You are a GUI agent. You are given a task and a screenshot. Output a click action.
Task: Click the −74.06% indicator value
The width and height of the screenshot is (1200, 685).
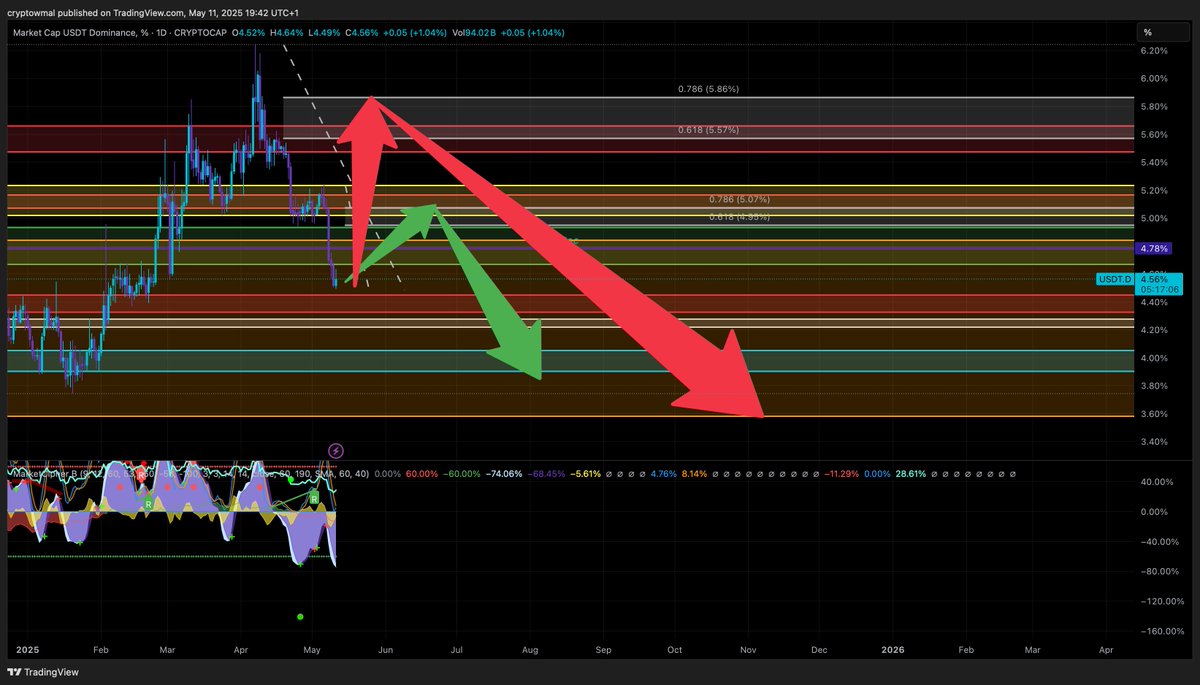click(x=505, y=474)
